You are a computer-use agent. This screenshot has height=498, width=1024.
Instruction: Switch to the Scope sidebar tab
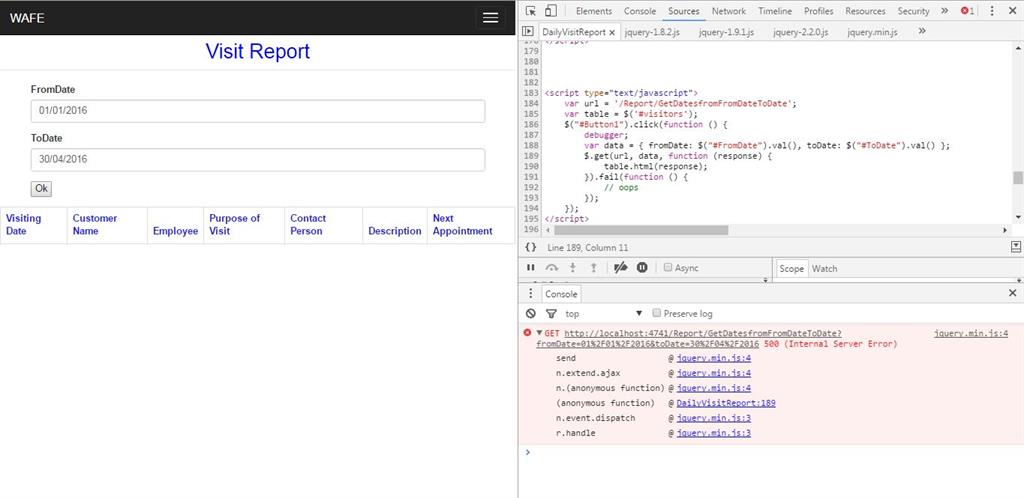pyautogui.click(x=792, y=269)
